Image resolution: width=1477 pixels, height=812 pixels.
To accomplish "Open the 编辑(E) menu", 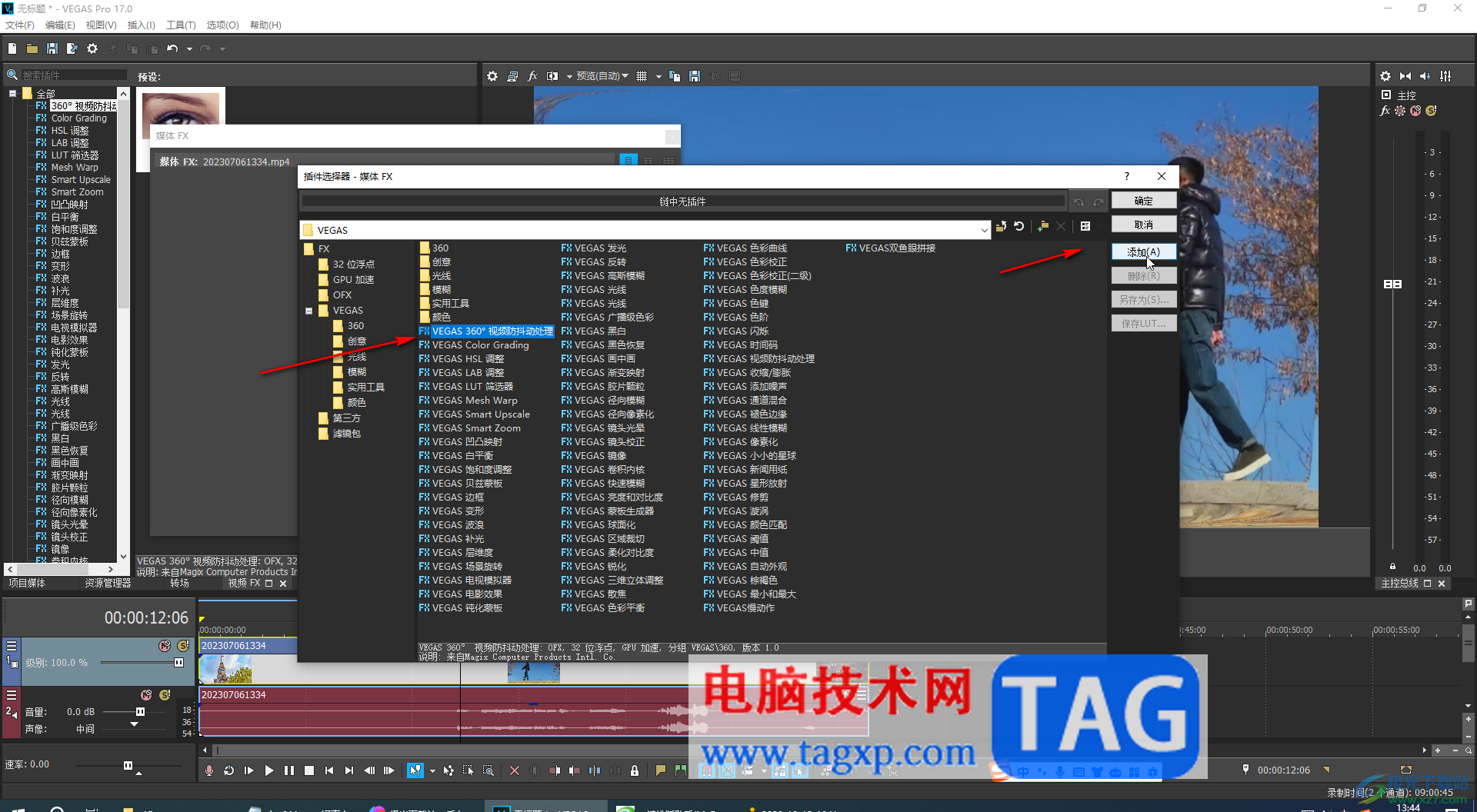I will 60,25.
